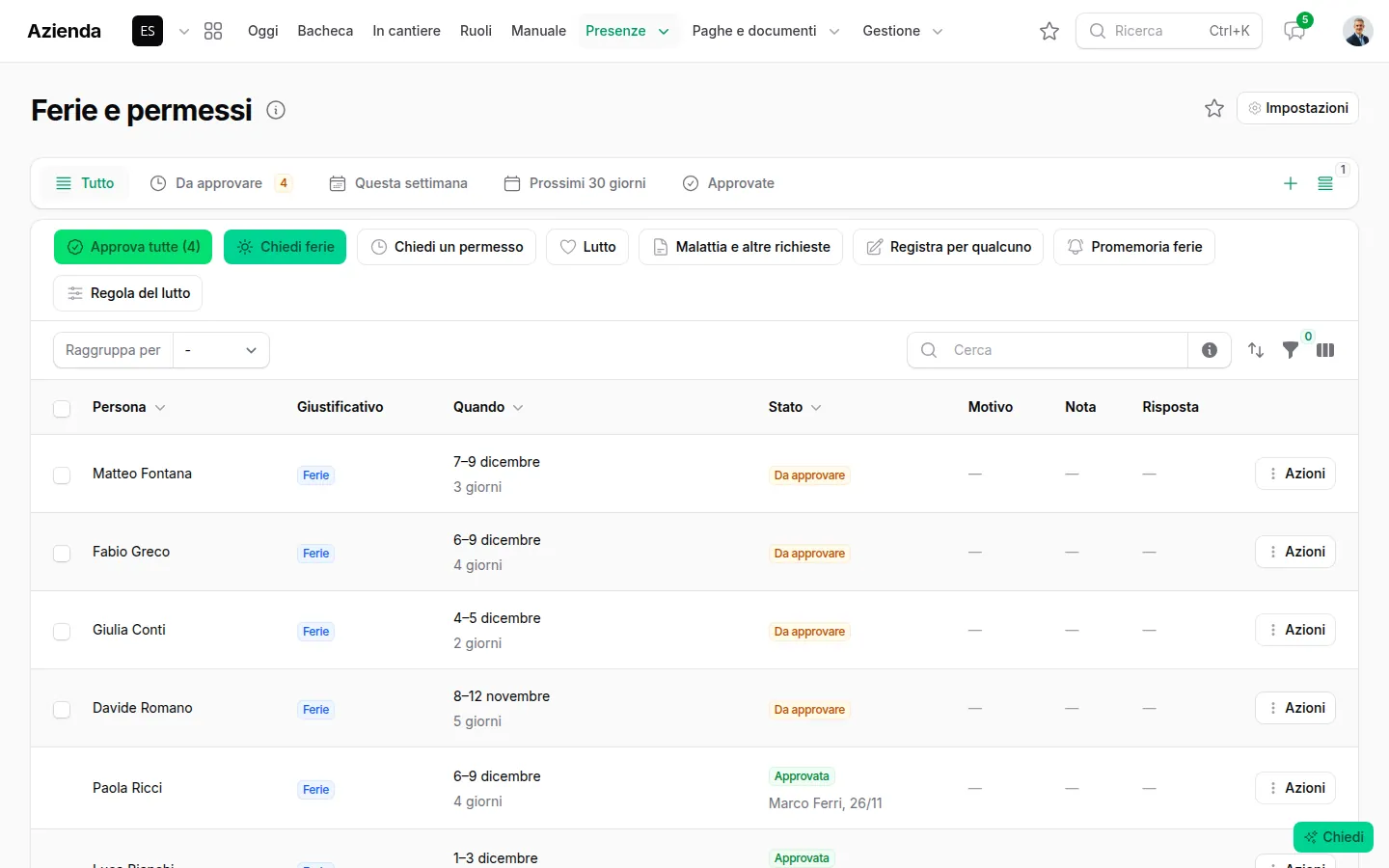Open the Raggruppa per dropdown

[221, 350]
